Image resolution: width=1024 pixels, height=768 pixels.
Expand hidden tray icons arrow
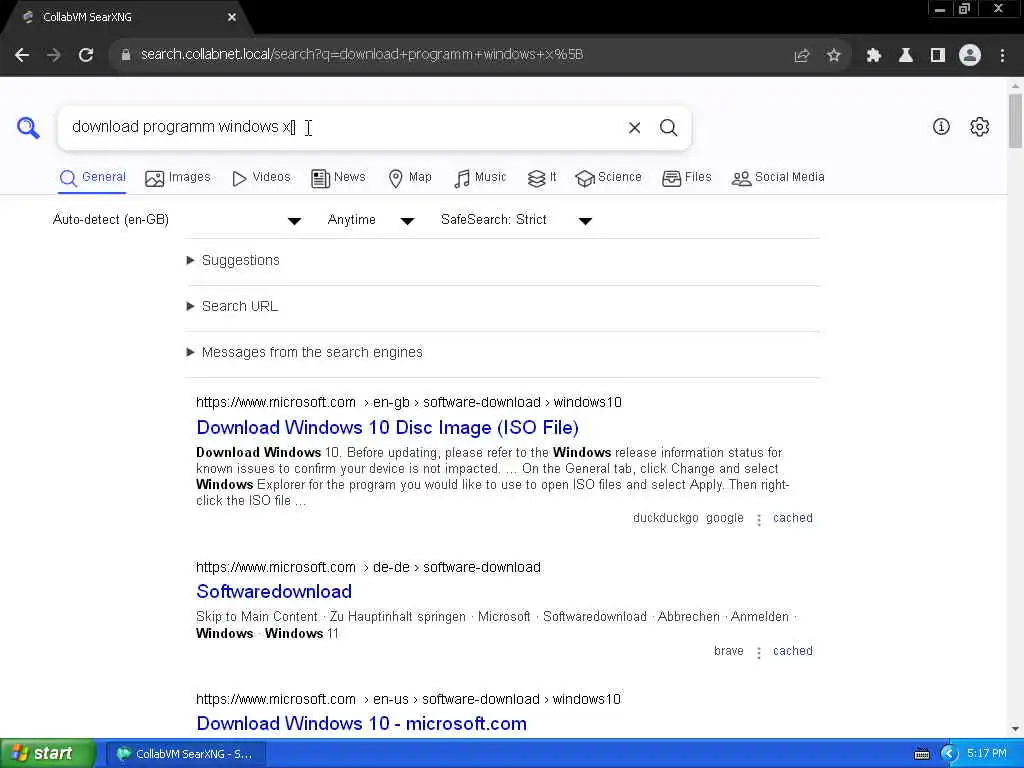click(948, 754)
